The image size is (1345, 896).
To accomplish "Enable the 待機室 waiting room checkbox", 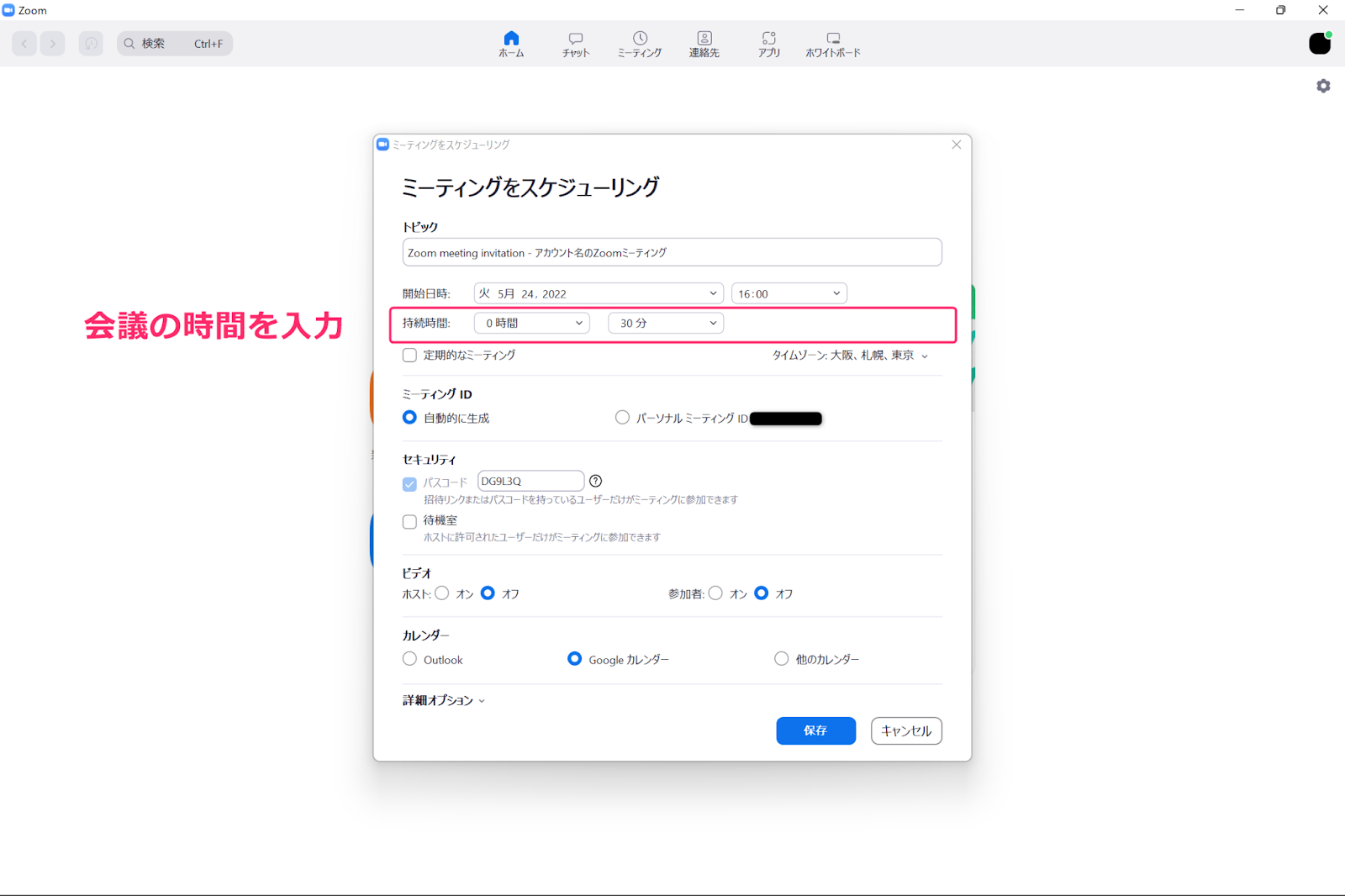I will [409, 521].
